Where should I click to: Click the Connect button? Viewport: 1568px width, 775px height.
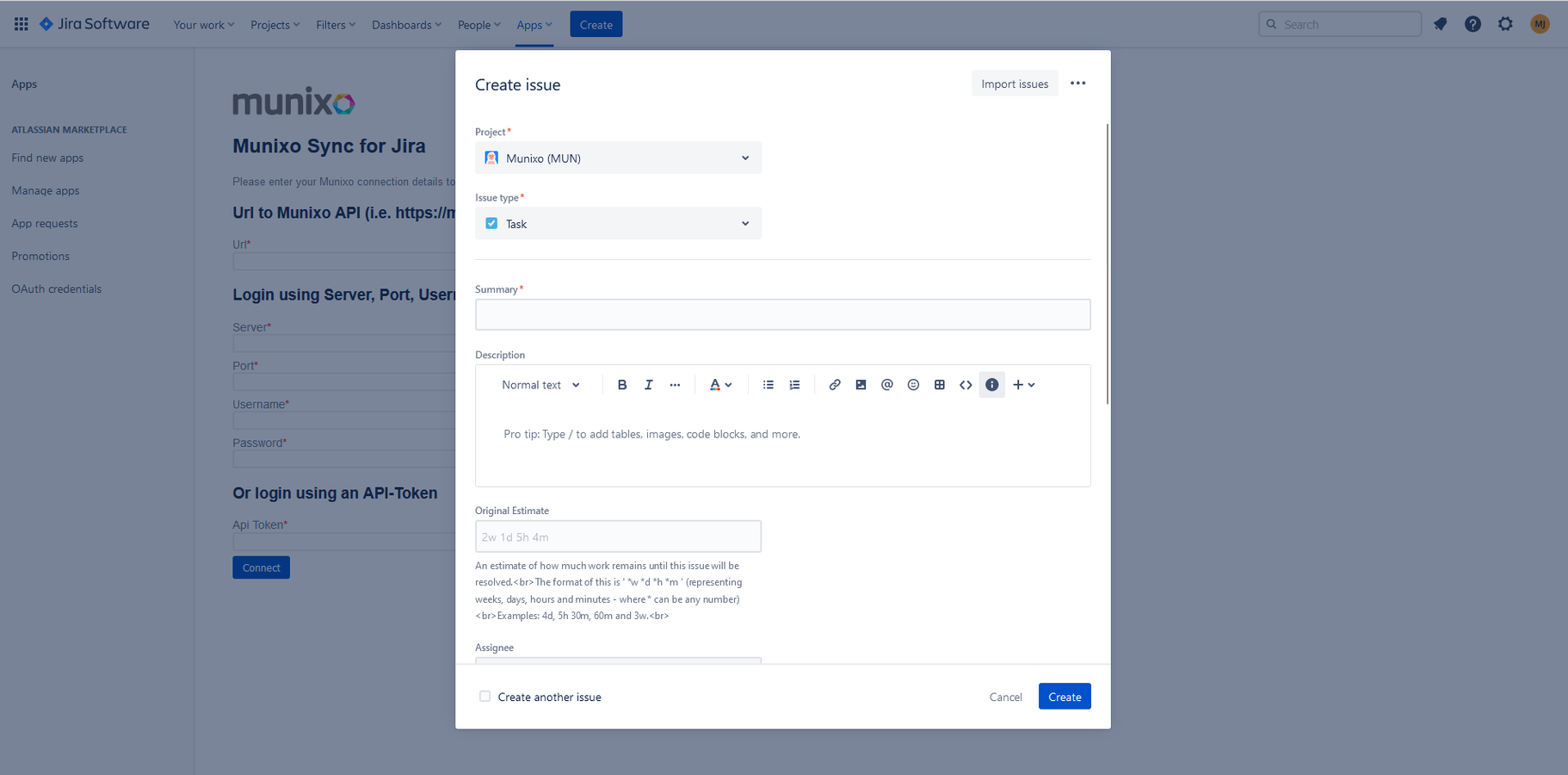pyautogui.click(x=261, y=567)
